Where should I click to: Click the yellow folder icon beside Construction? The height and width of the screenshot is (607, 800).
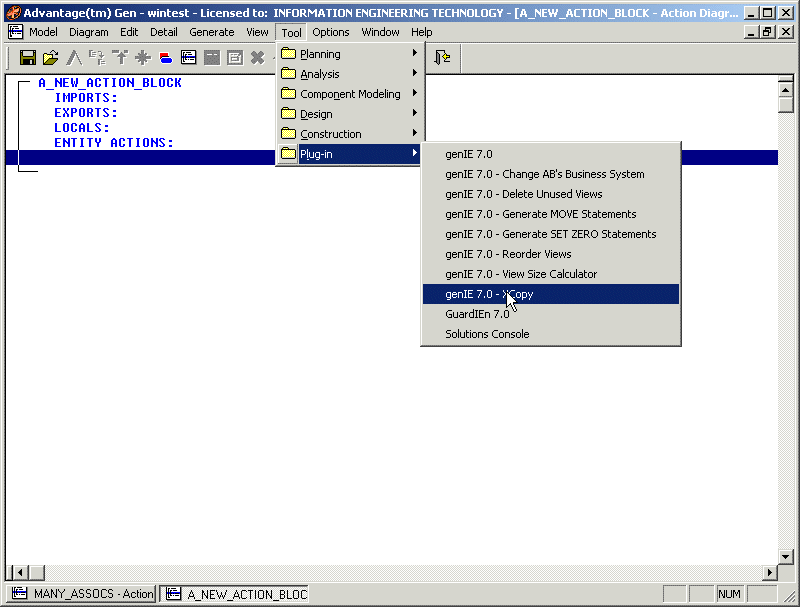point(288,133)
